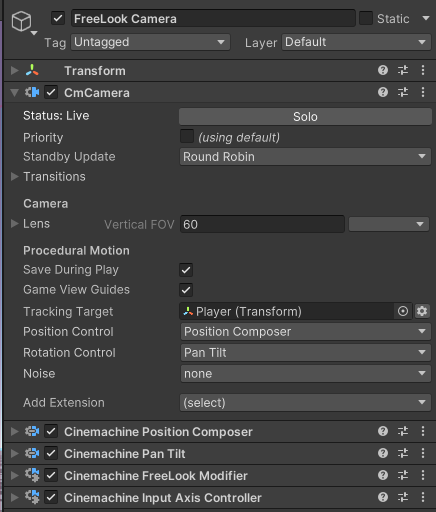Screen dimensions: 436x512
Task: Click the Cinemachine Input Axis Controller icon
Action: pyautogui.click(x=32, y=497)
